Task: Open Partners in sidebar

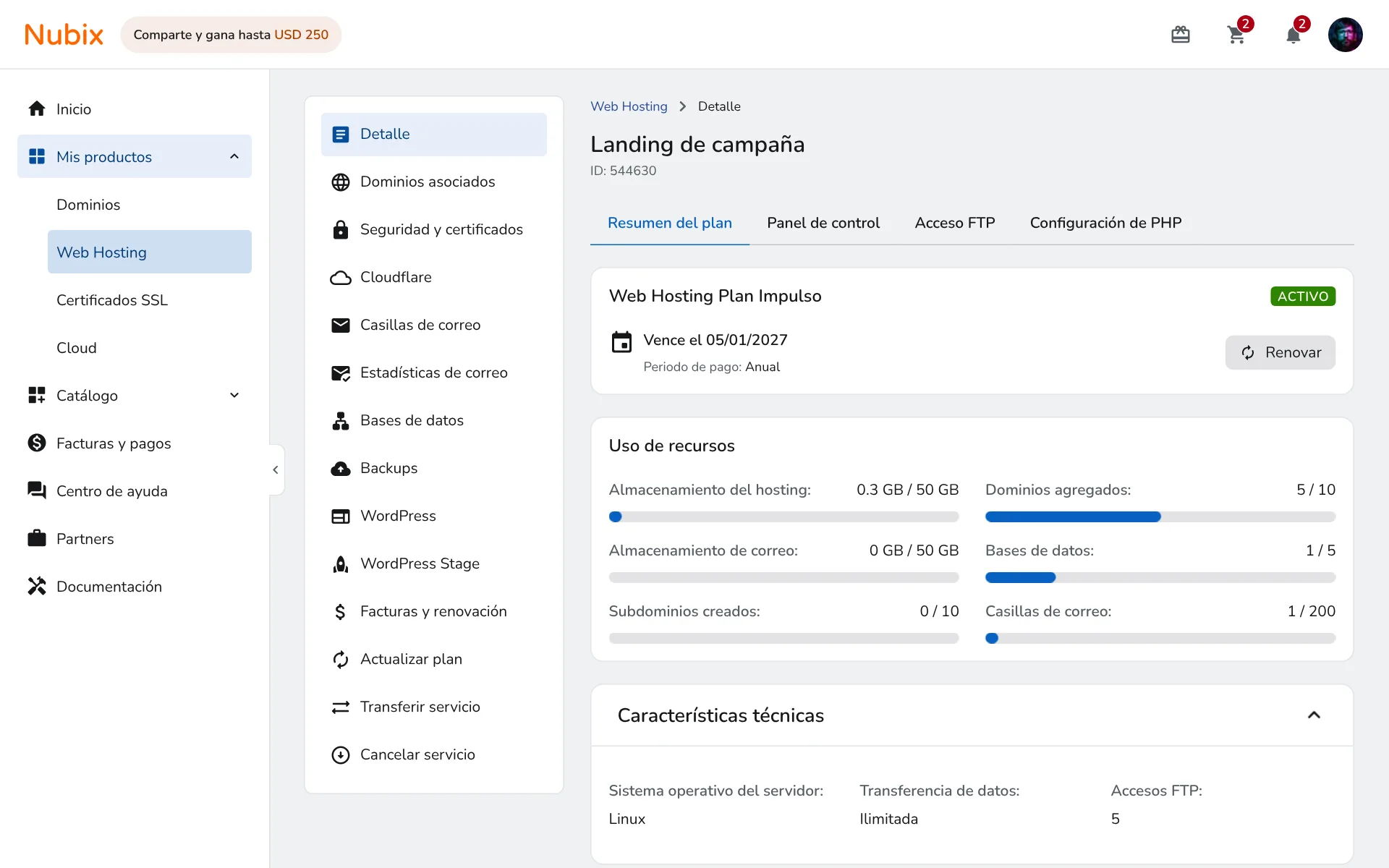Action: pyautogui.click(x=135, y=538)
